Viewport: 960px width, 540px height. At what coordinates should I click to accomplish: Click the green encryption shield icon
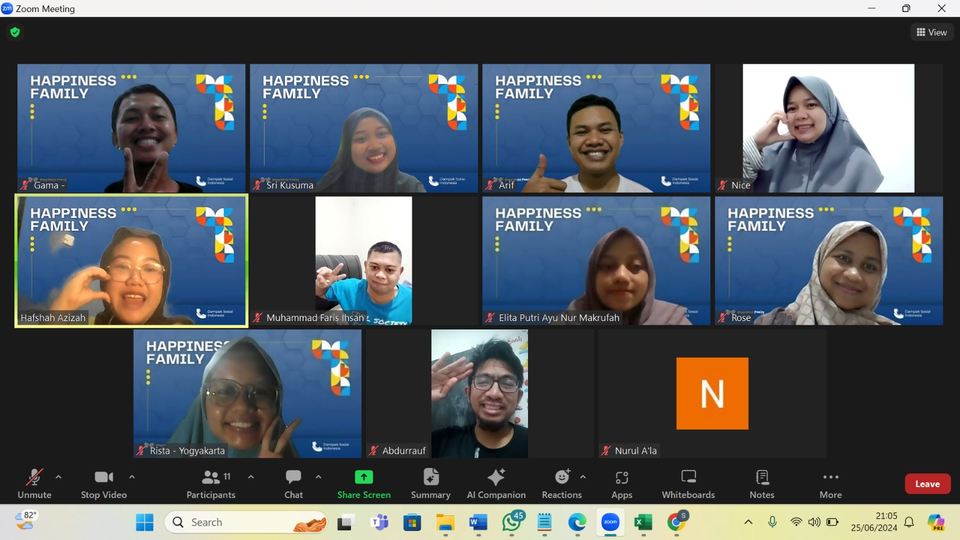[15, 32]
